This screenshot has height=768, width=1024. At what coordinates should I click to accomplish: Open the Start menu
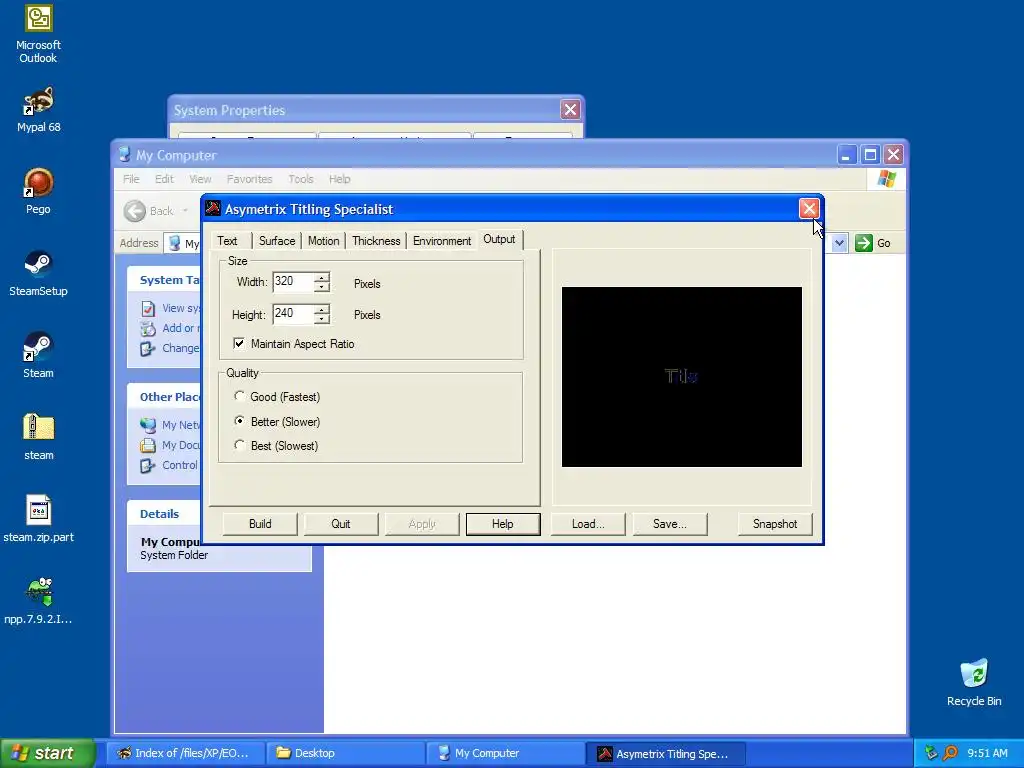point(47,753)
